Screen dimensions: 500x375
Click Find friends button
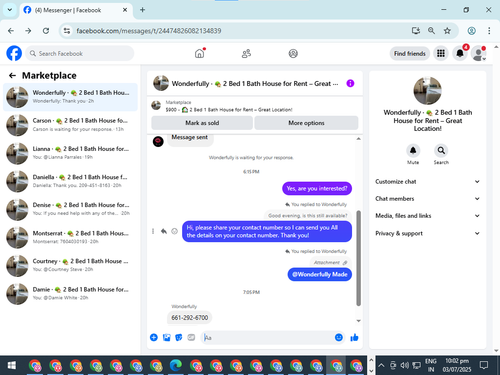410,53
